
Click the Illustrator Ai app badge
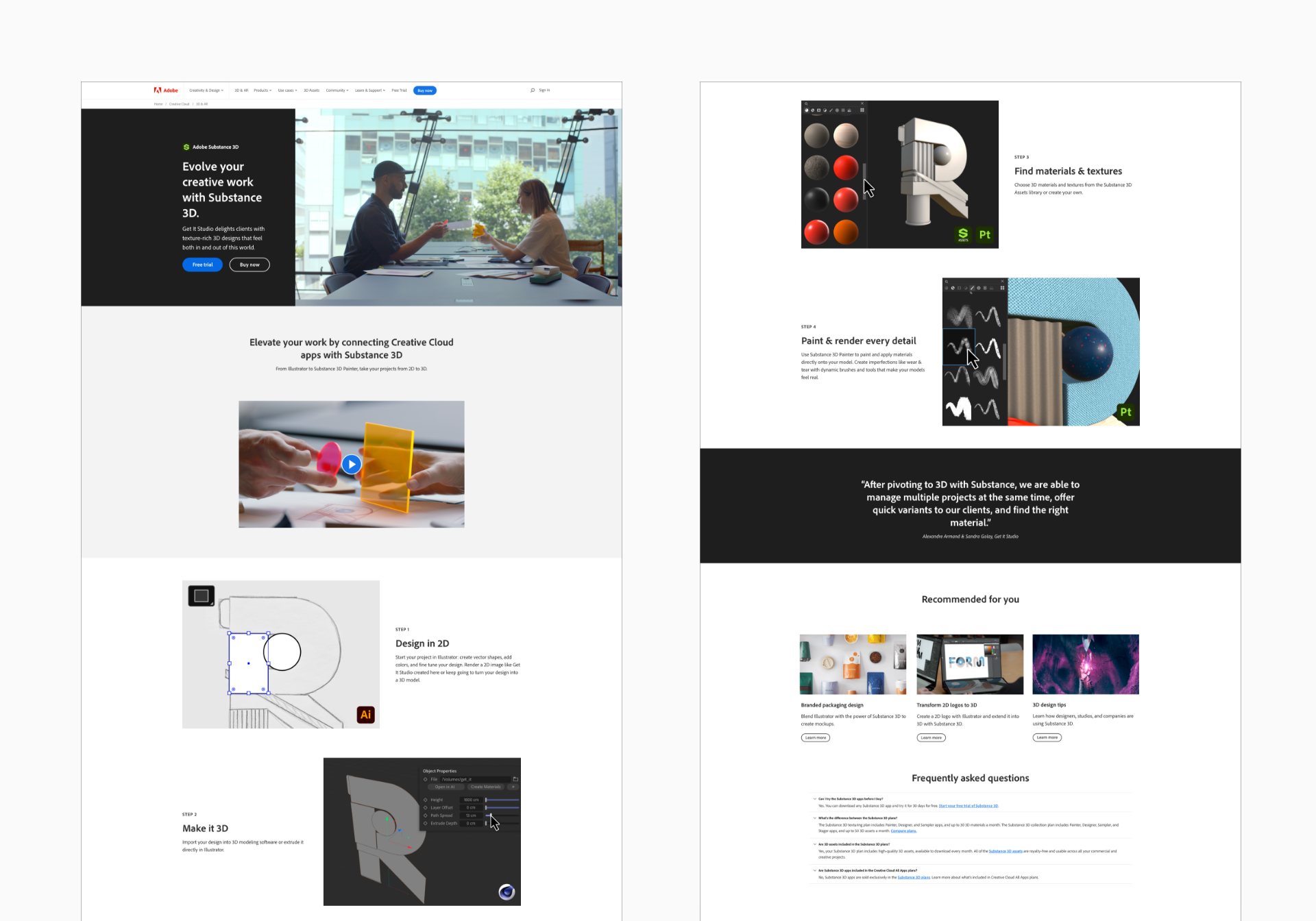pyautogui.click(x=366, y=715)
